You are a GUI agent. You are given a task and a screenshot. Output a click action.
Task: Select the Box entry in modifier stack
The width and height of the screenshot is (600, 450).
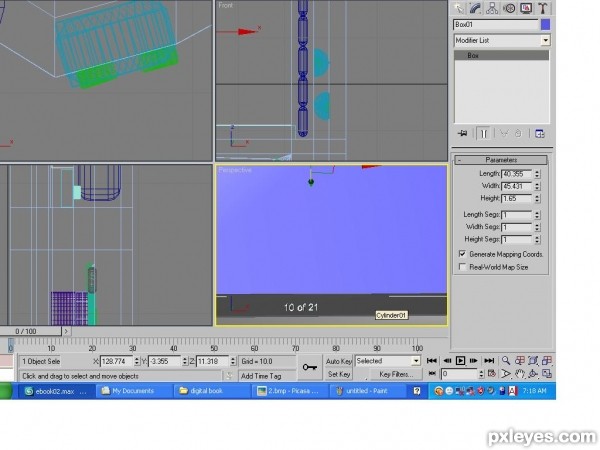pos(501,55)
